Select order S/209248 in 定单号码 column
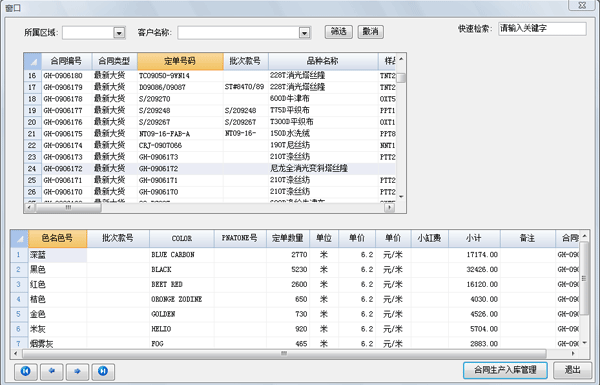The image size is (600, 385). [x=180, y=111]
